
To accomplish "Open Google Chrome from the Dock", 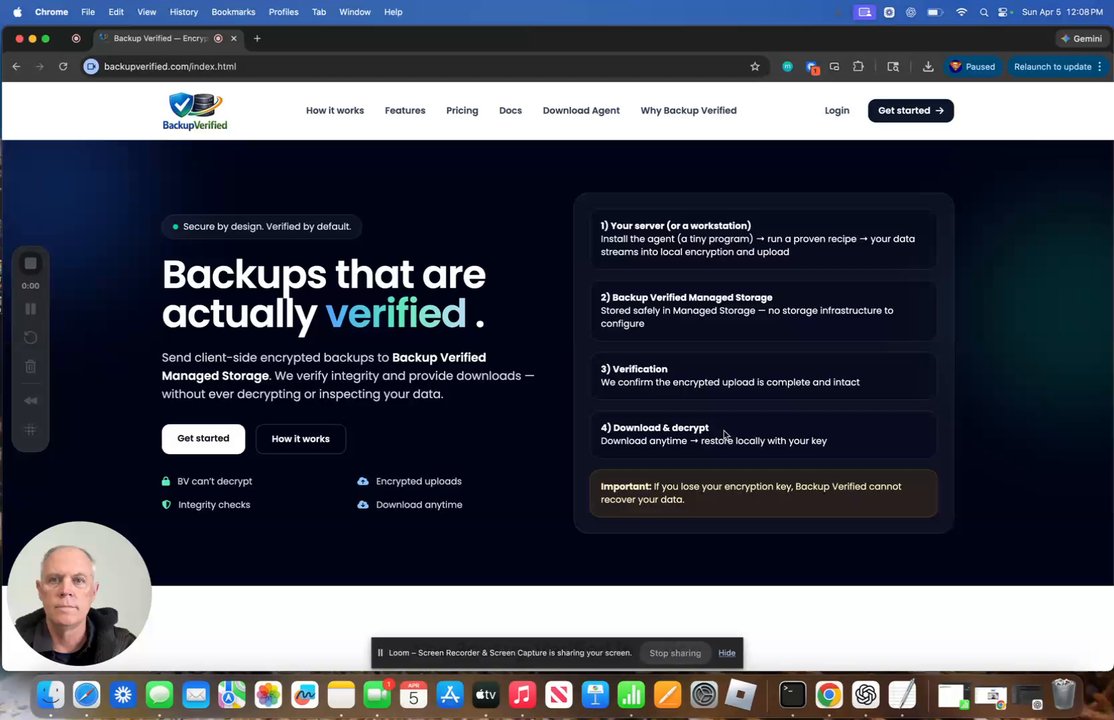I will pyautogui.click(x=828, y=695).
